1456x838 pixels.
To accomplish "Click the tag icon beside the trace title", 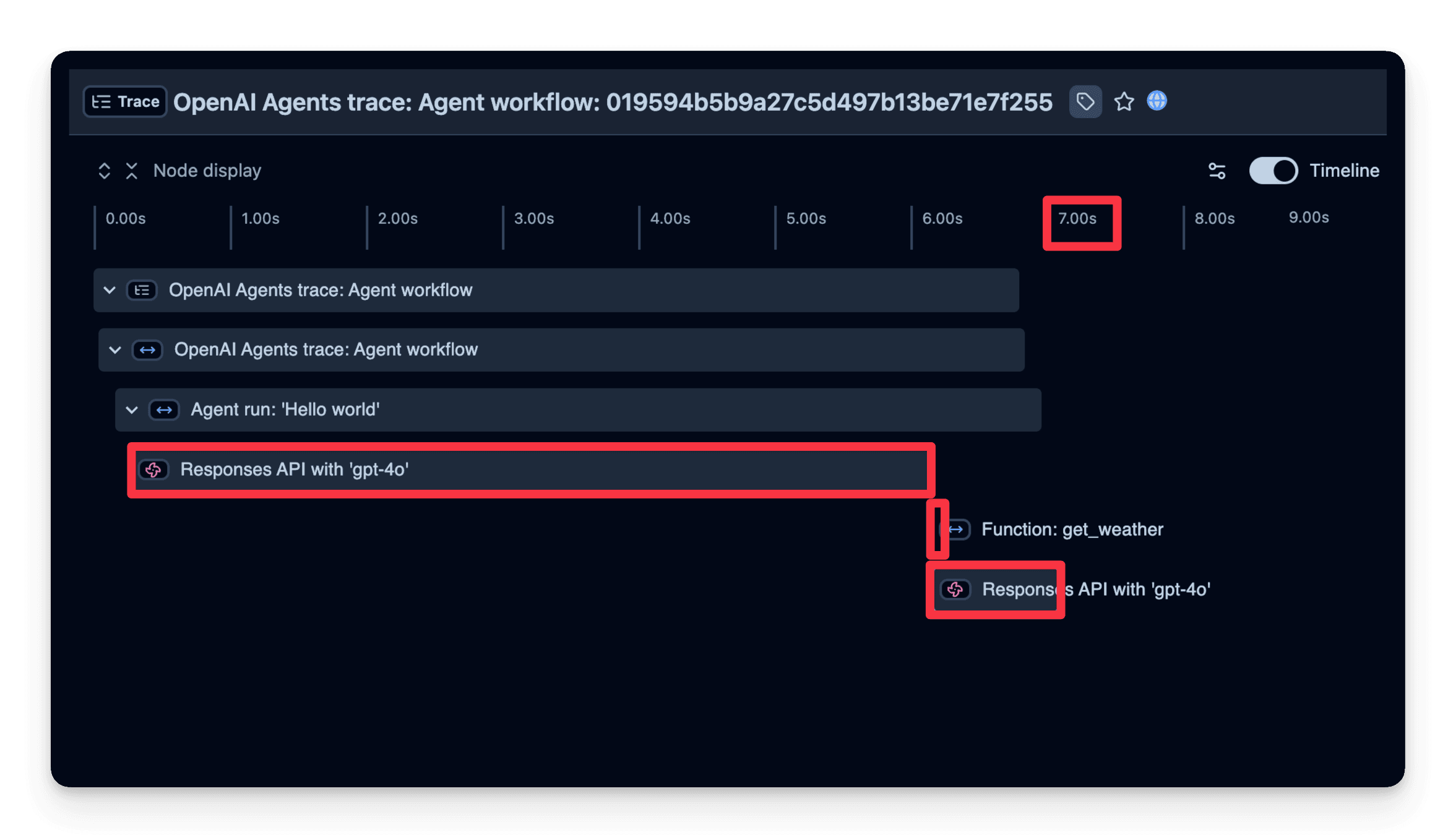I will (x=1085, y=101).
